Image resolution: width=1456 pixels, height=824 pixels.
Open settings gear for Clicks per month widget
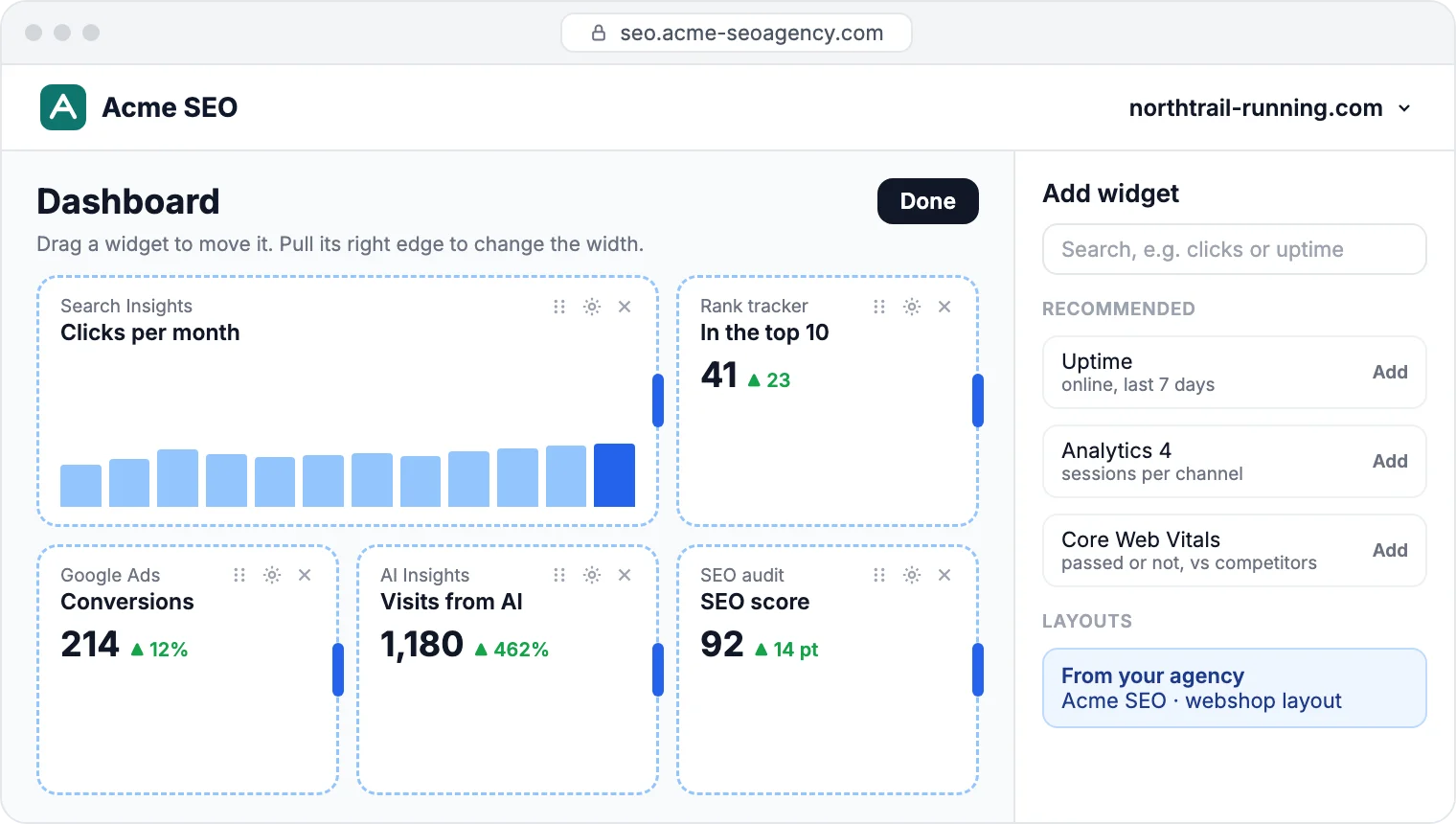point(592,307)
